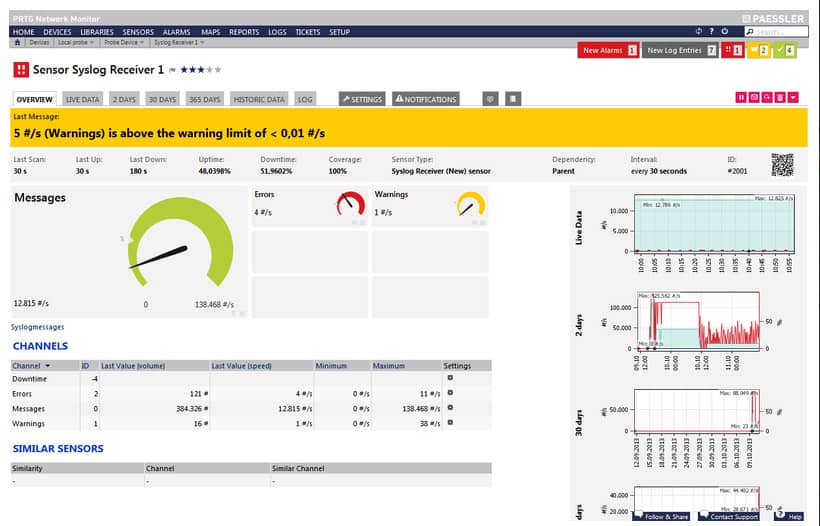Screen dimensions: 820x526
Task: Select the OVERVIEW tab
Action: (35, 99)
